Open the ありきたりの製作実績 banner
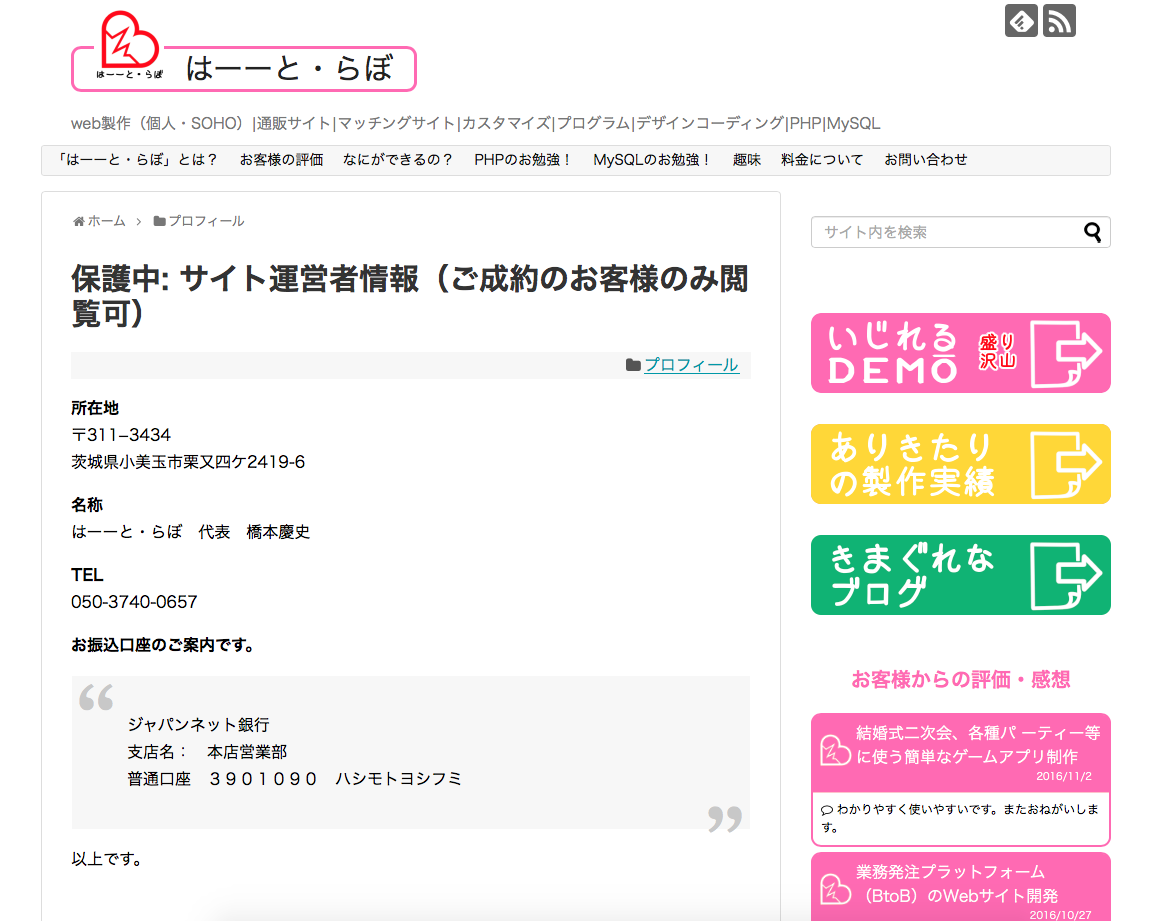Viewport: 1153px width, 921px height. (960, 464)
